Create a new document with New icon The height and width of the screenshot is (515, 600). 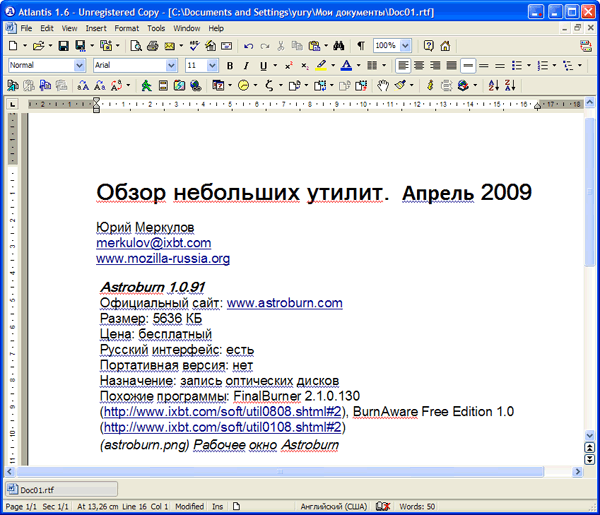pyautogui.click(x=13, y=46)
